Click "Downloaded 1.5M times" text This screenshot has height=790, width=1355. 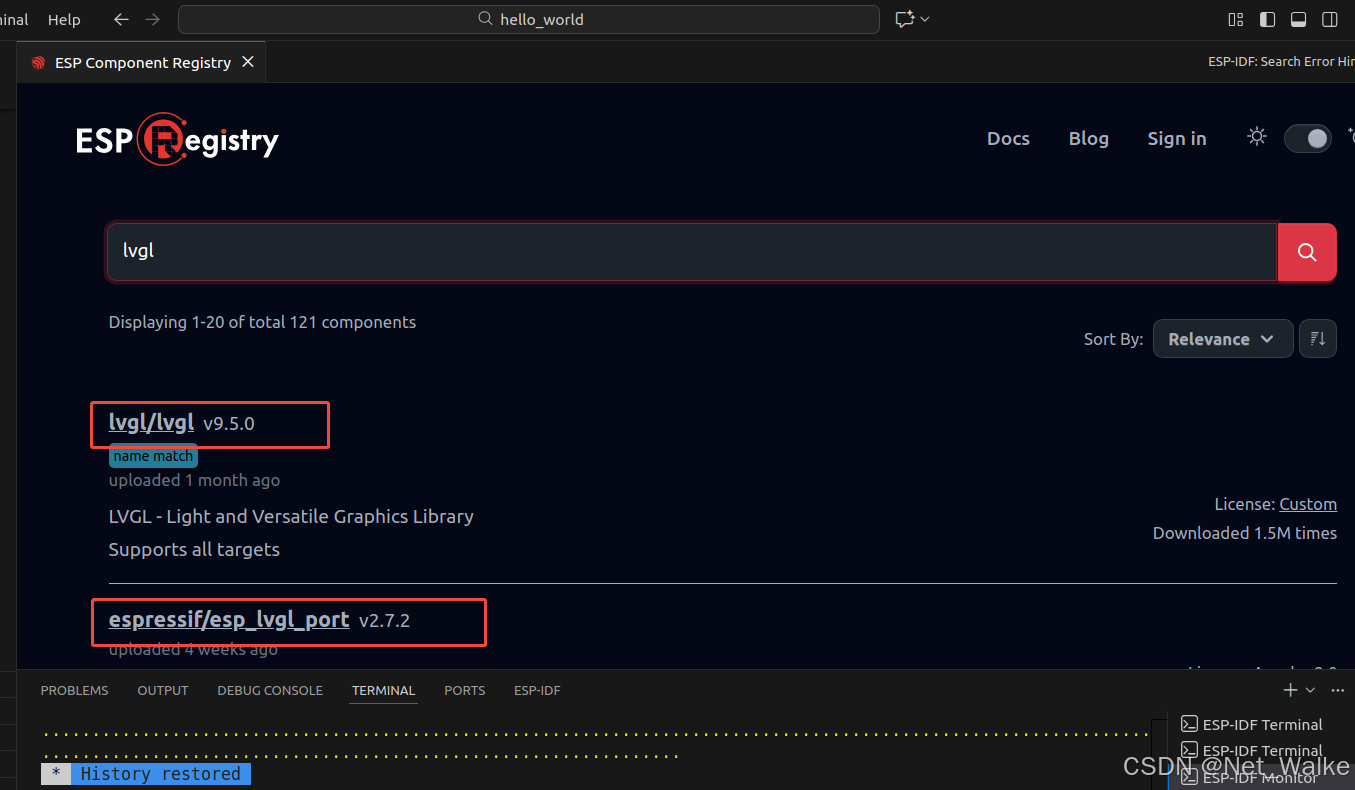(1245, 533)
